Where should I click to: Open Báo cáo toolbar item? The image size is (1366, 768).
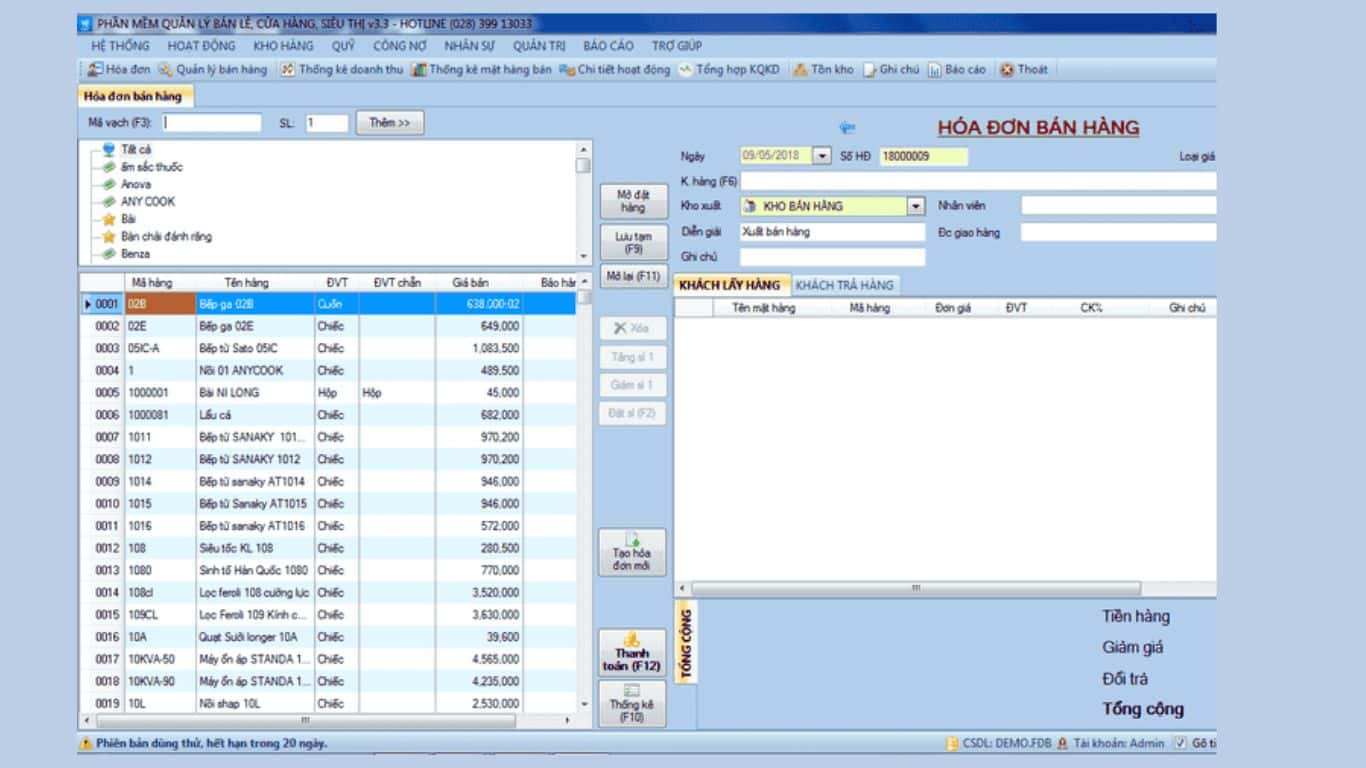tap(957, 70)
